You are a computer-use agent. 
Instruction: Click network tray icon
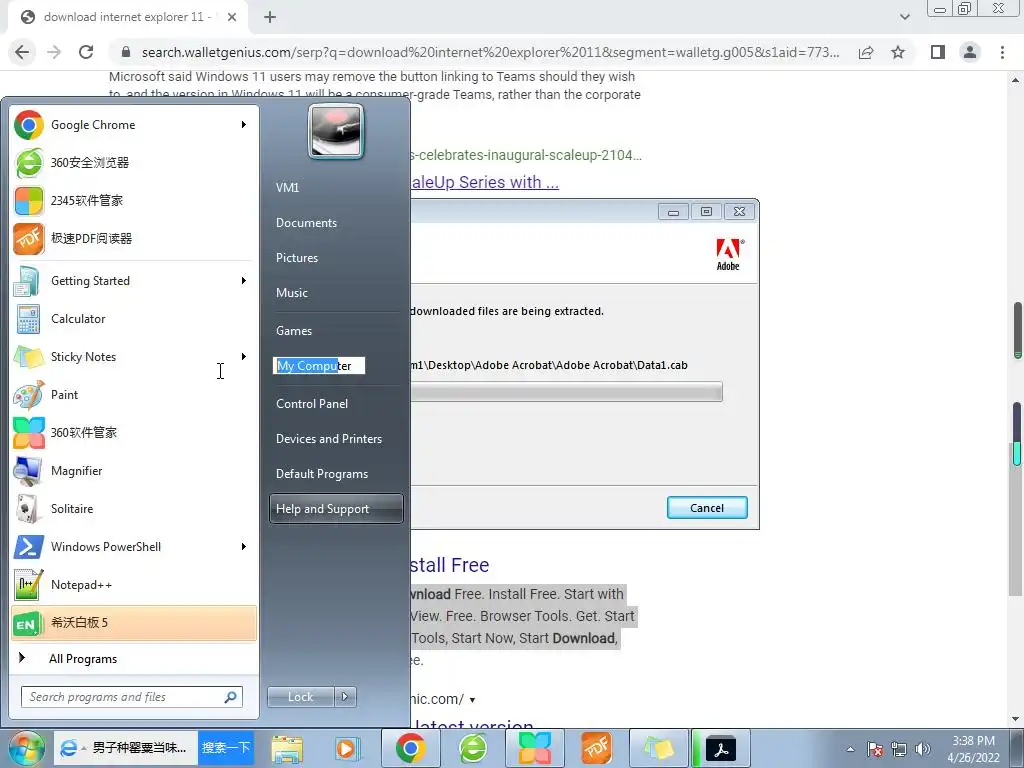pos(899,749)
